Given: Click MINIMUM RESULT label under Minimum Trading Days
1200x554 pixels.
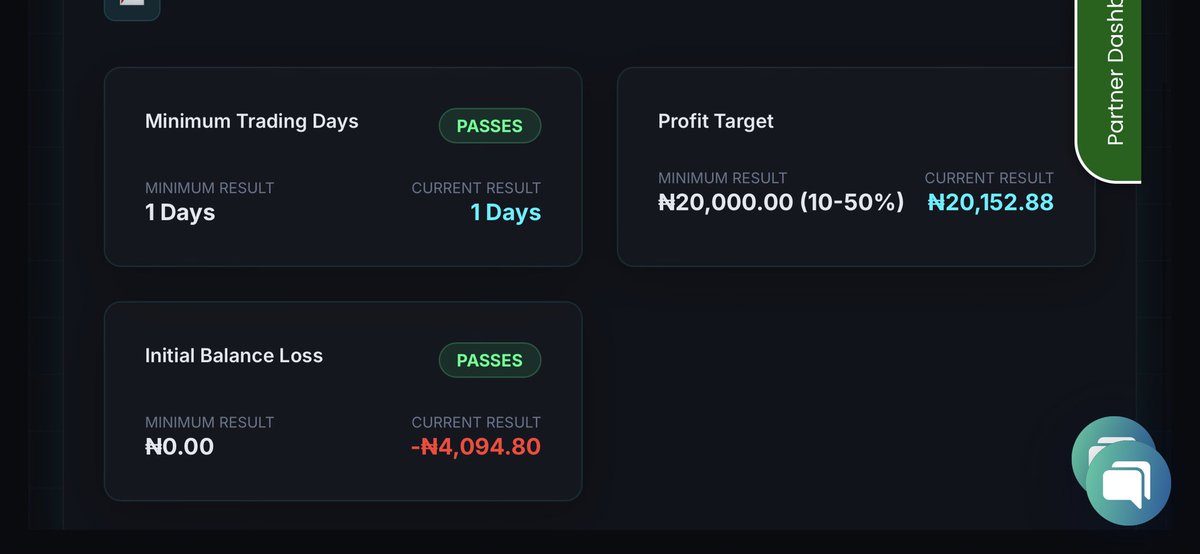Looking at the screenshot, I should [210, 188].
